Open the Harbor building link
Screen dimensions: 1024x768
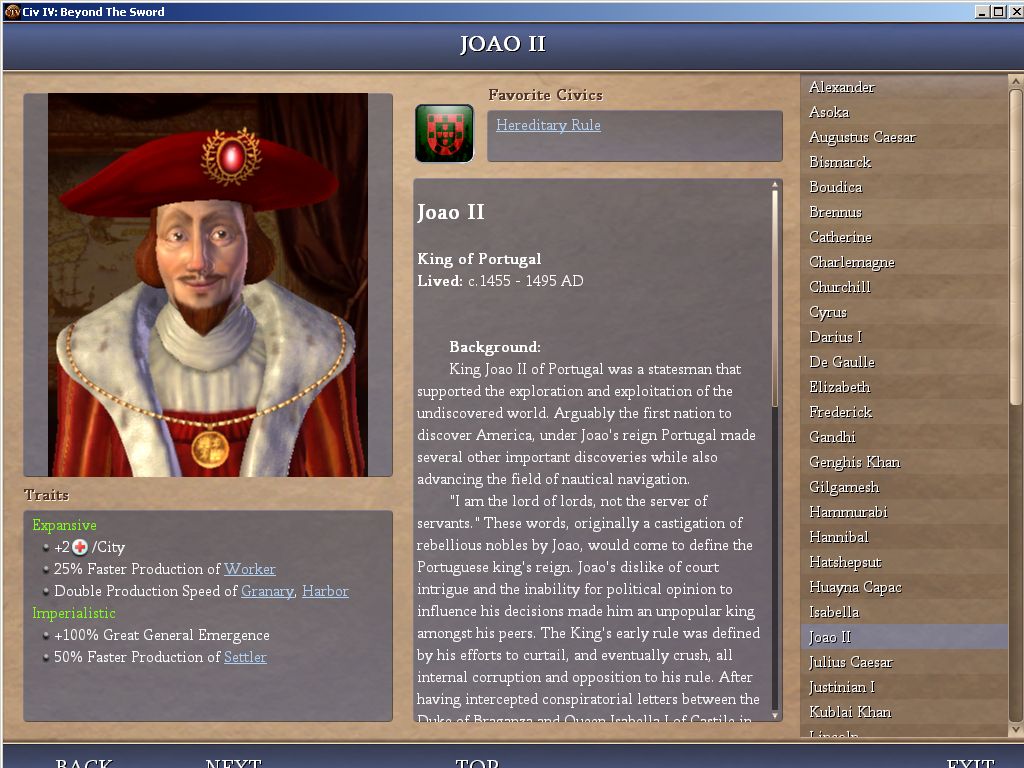pos(325,591)
